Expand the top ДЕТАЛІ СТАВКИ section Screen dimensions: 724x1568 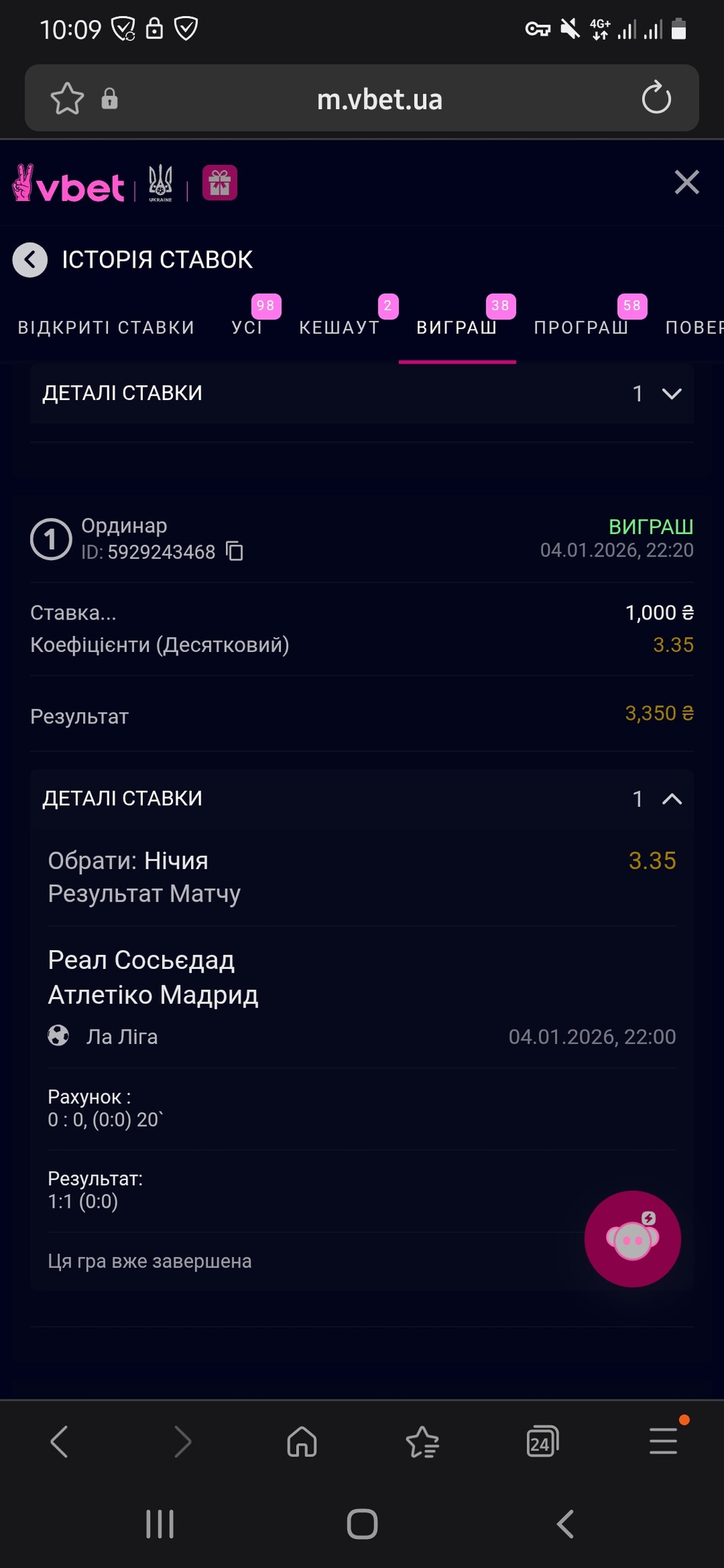tap(671, 394)
